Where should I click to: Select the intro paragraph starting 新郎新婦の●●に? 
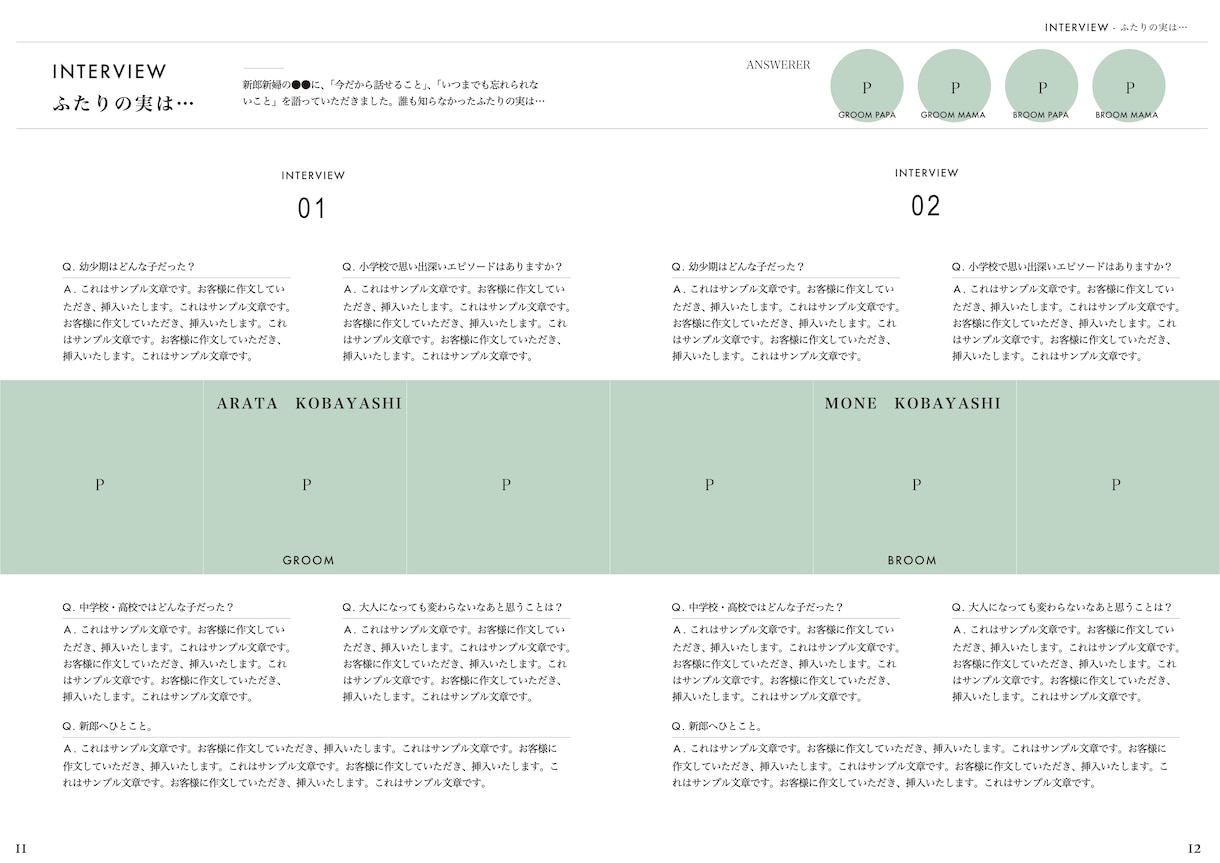(x=394, y=93)
